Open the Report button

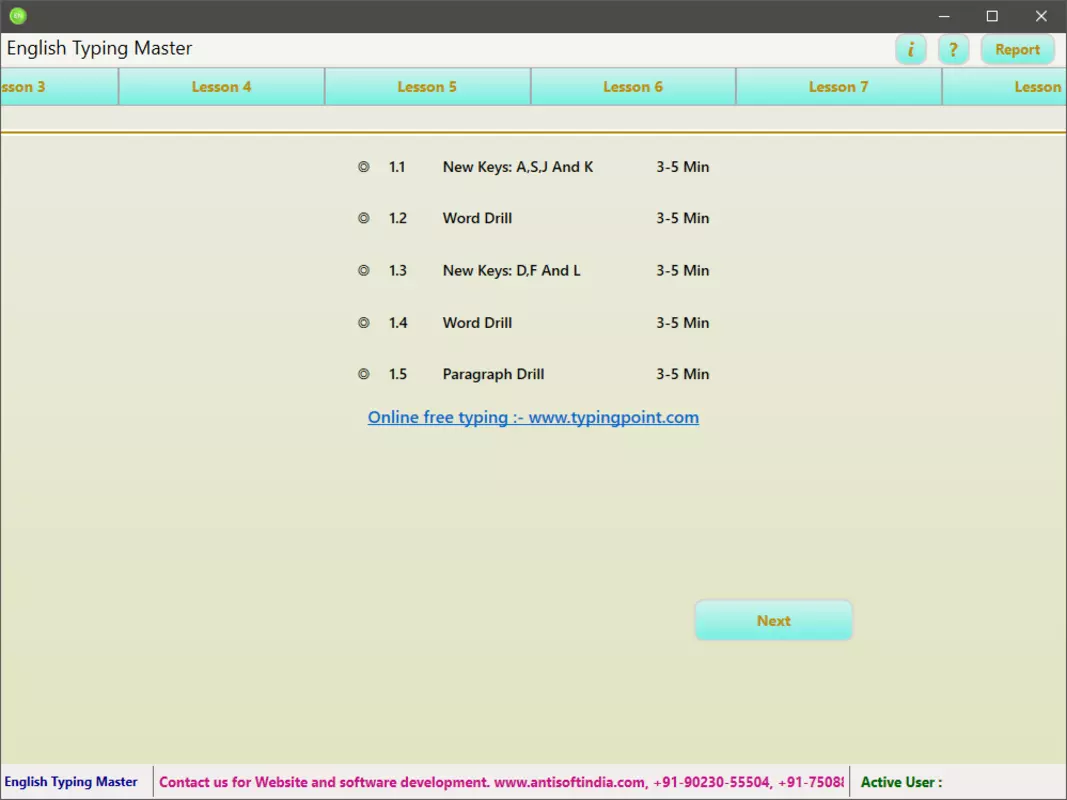[1017, 50]
